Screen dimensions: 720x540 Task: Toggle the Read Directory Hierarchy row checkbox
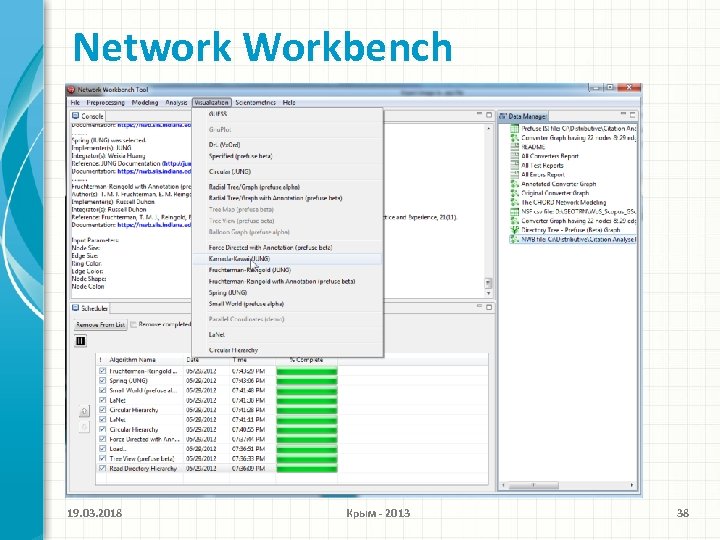click(x=102, y=468)
